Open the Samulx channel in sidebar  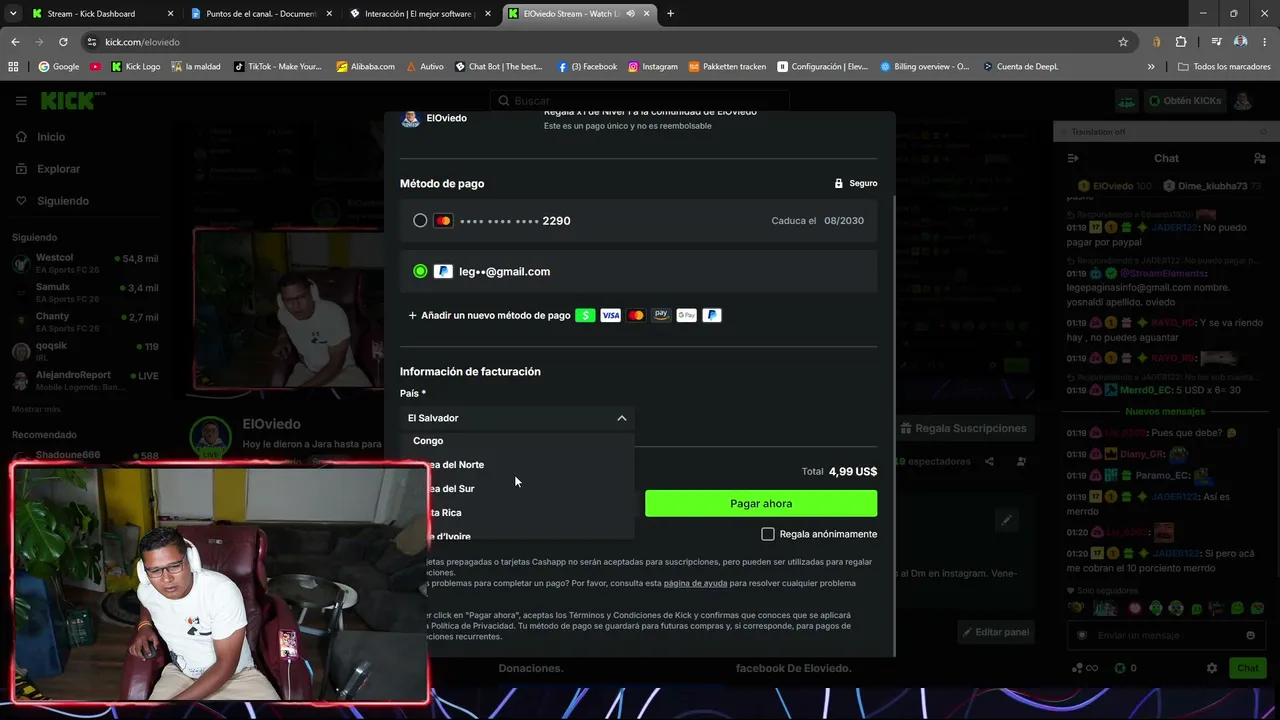[x=85, y=293]
